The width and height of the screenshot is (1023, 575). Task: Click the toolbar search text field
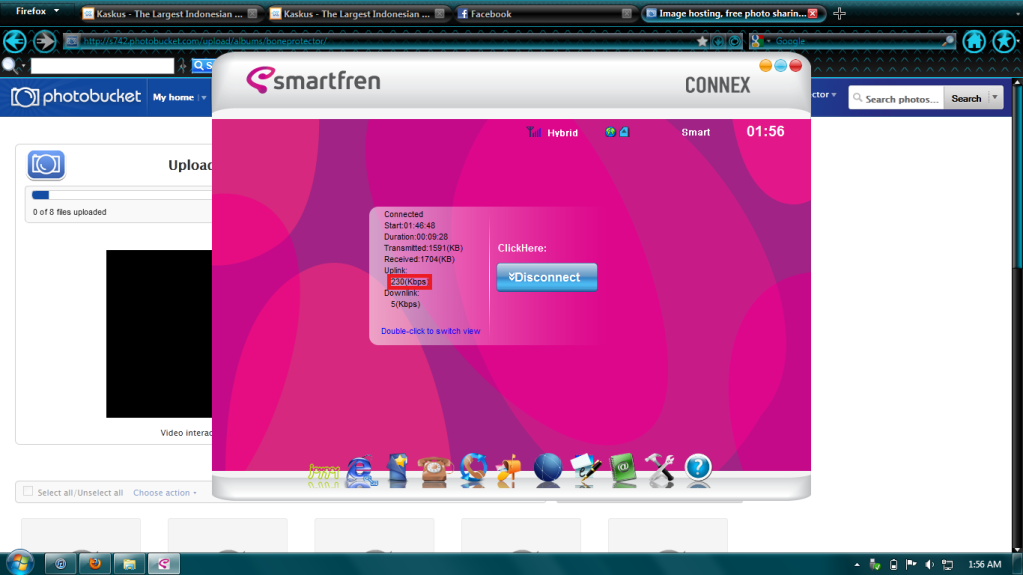(102, 65)
